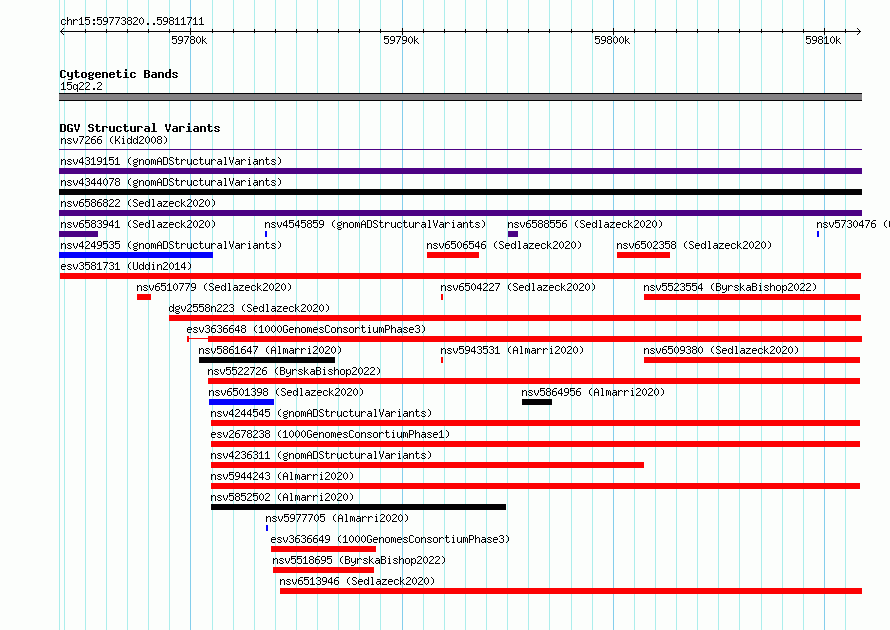890x630 pixels.
Task: Click the 59790k ruler position
Action: (401, 40)
